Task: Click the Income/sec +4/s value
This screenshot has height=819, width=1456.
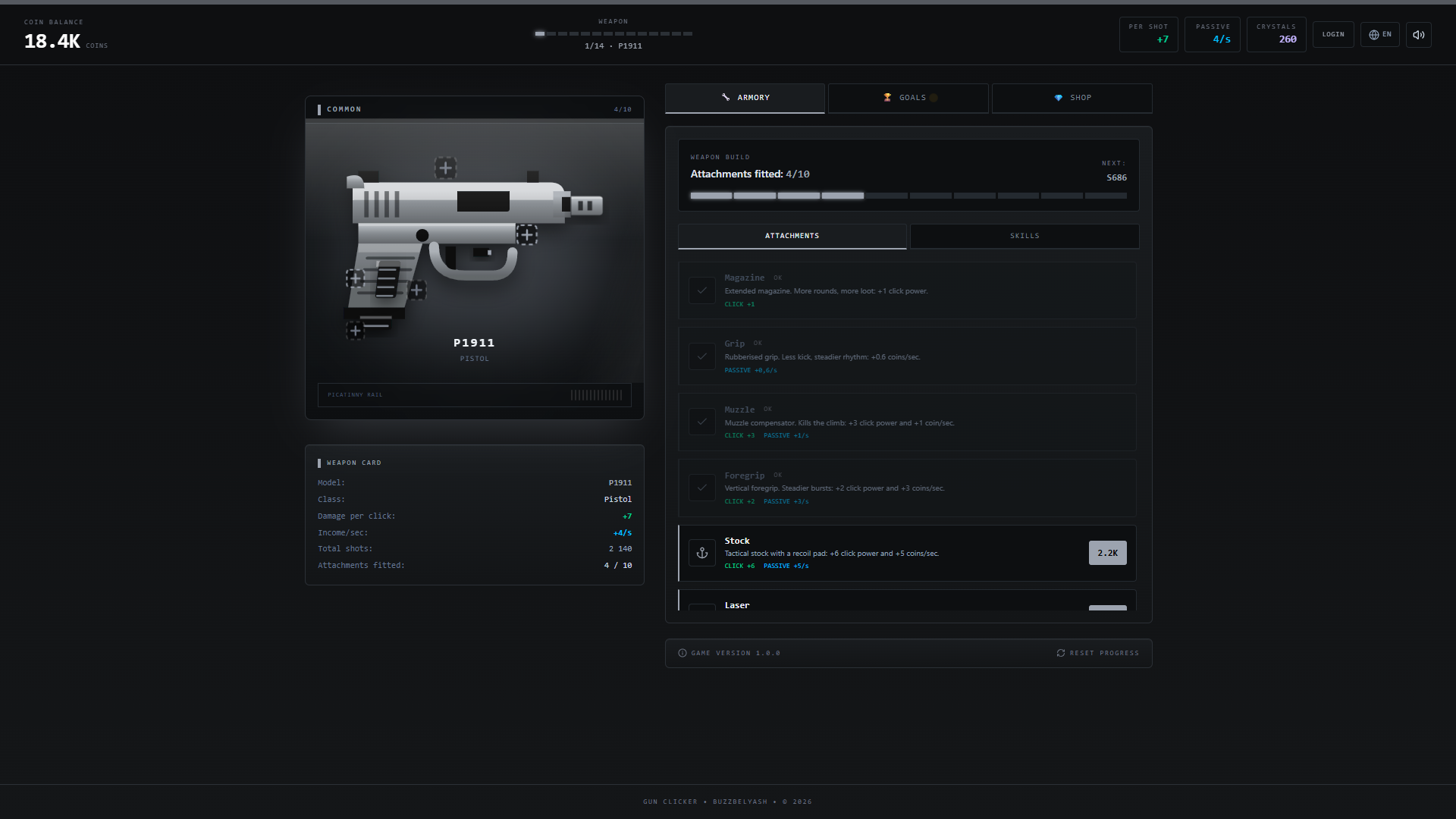Action: 622,533
